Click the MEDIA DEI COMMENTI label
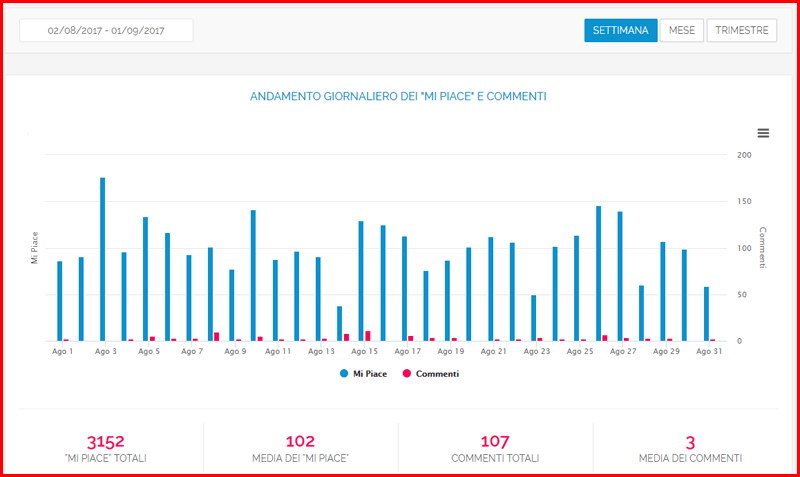This screenshot has width=800, height=477. tap(690, 458)
